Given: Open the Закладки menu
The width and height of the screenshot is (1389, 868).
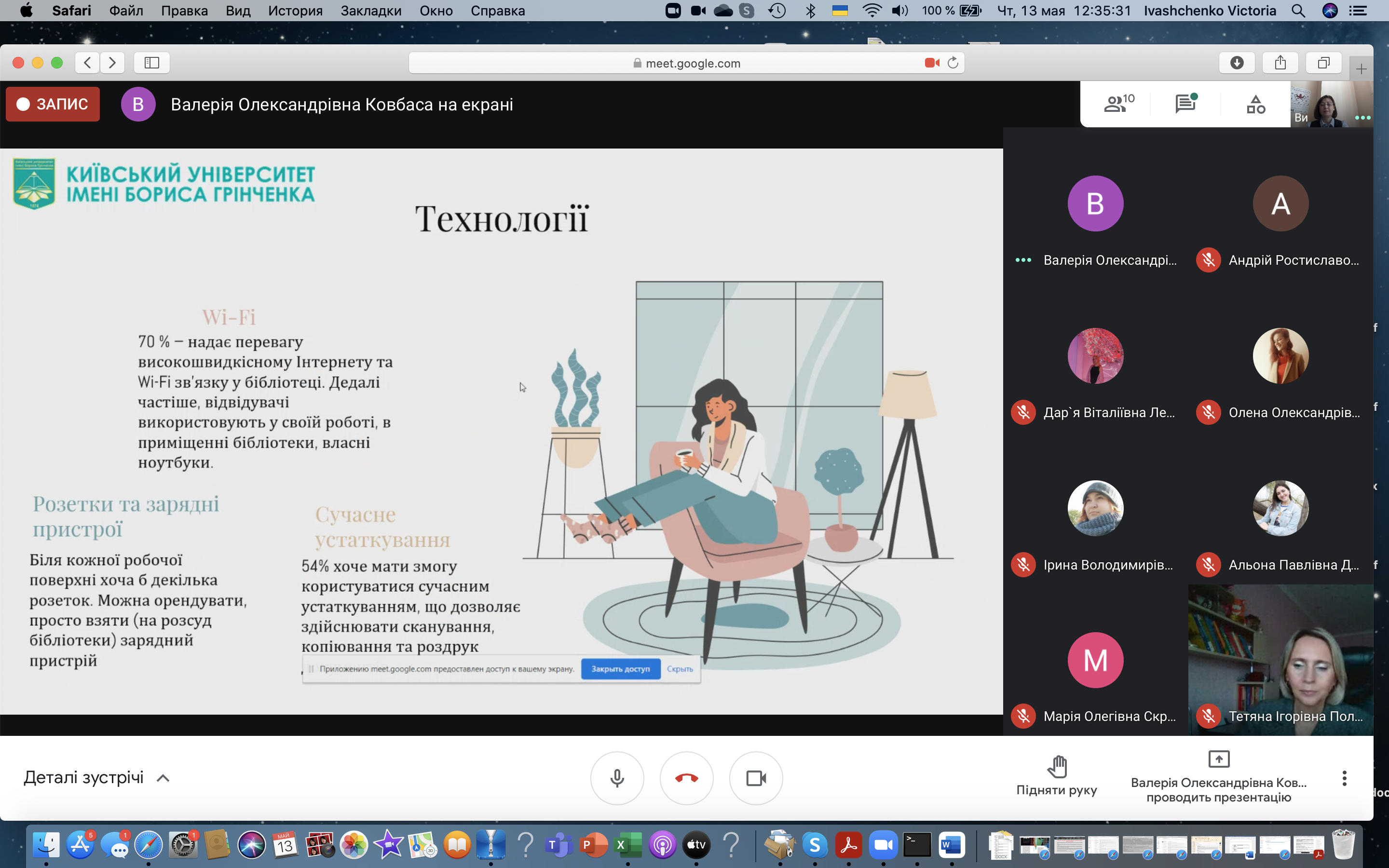Looking at the screenshot, I should click(x=371, y=11).
